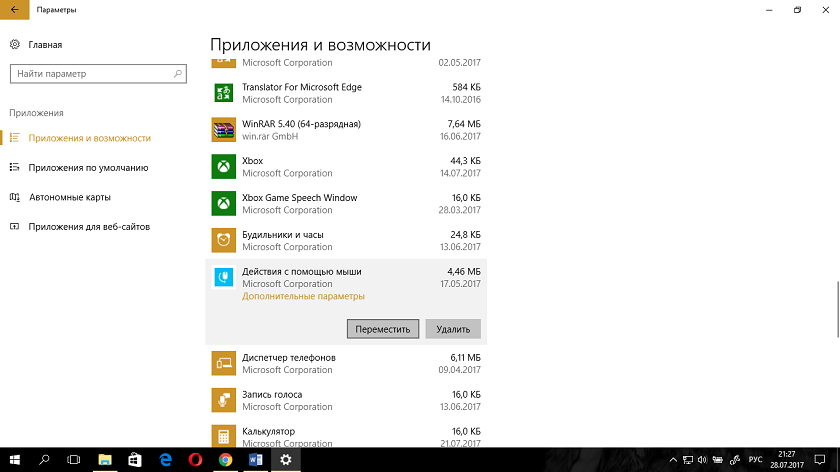Launch Microsoft Edge from the taskbar

(166, 460)
